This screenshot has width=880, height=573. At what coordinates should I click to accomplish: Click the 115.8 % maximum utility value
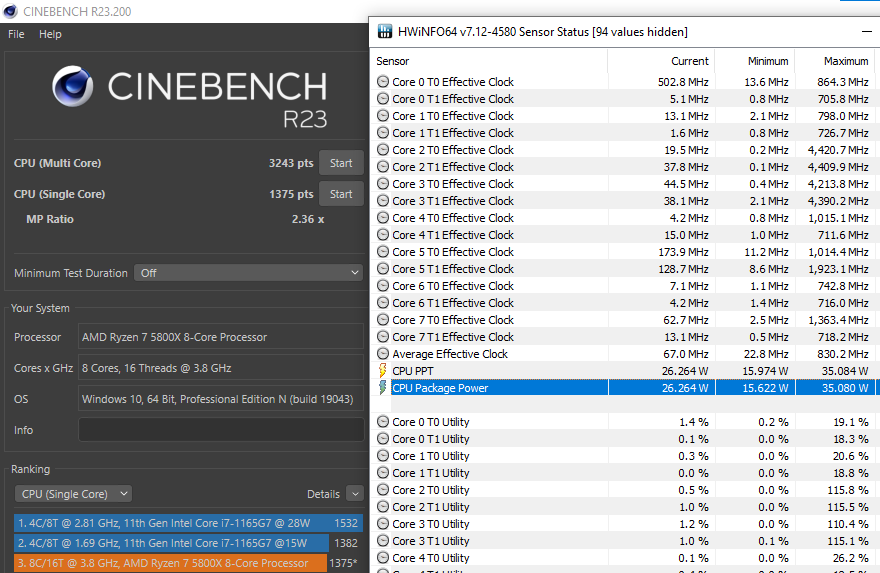point(848,490)
